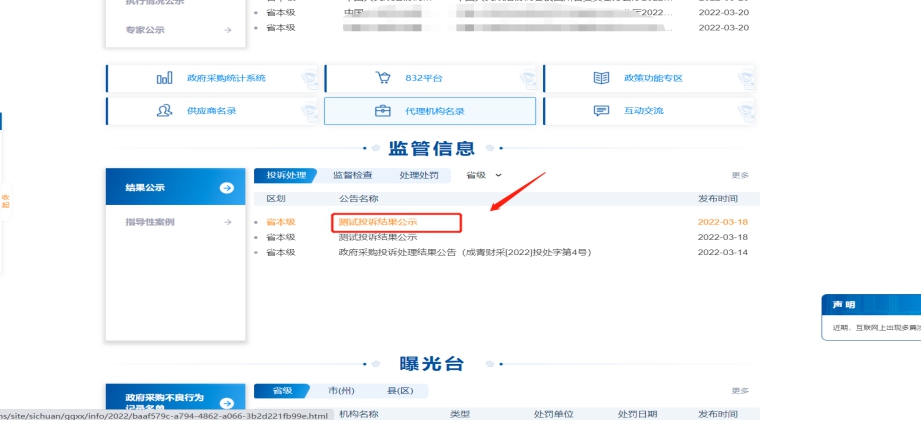Click the 声明 notice panel on the right
Screen dimensions: 921x421
pos(870,317)
